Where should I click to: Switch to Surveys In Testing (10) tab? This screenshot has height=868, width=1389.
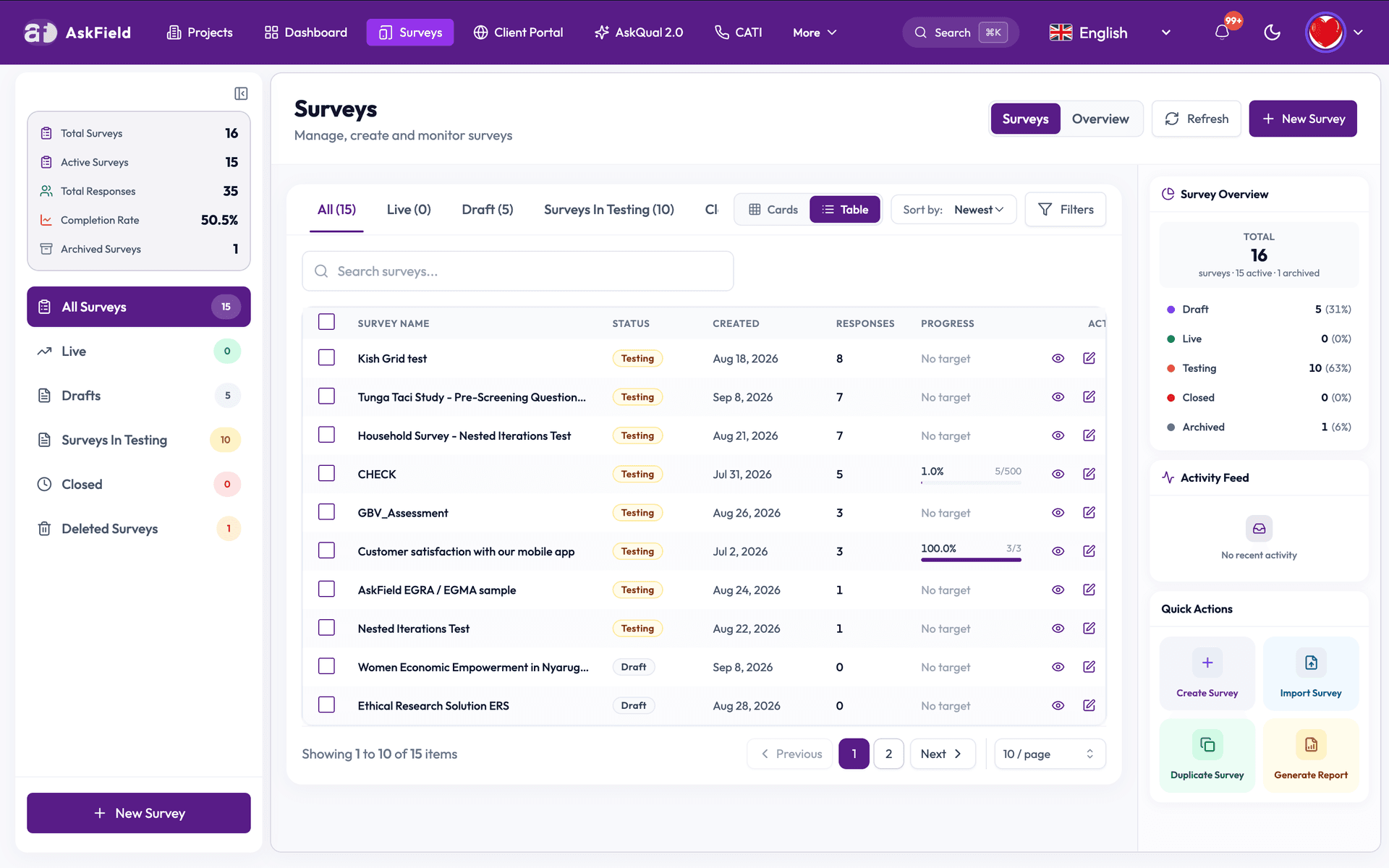[608, 210]
